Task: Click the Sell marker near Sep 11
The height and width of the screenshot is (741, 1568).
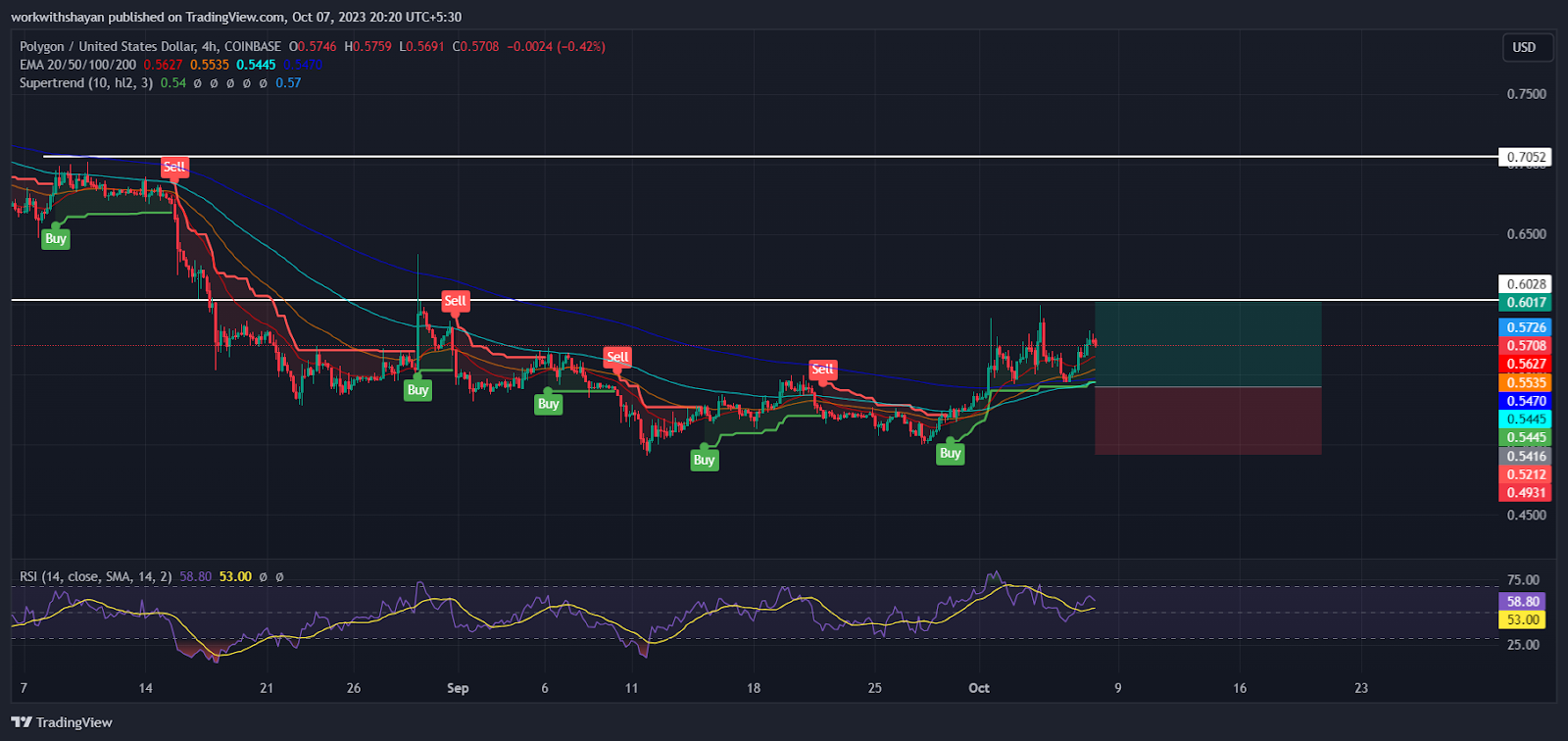Action: (x=617, y=357)
